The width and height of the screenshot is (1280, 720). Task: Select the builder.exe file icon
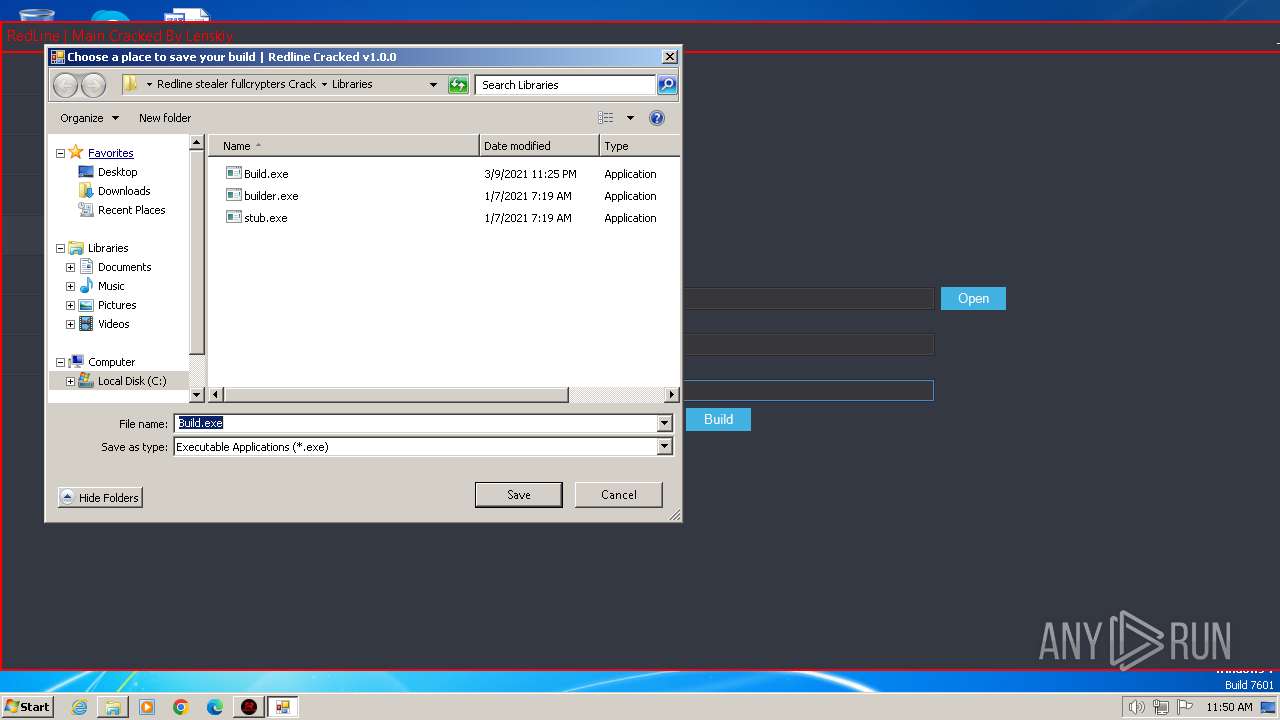pos(234,195)
